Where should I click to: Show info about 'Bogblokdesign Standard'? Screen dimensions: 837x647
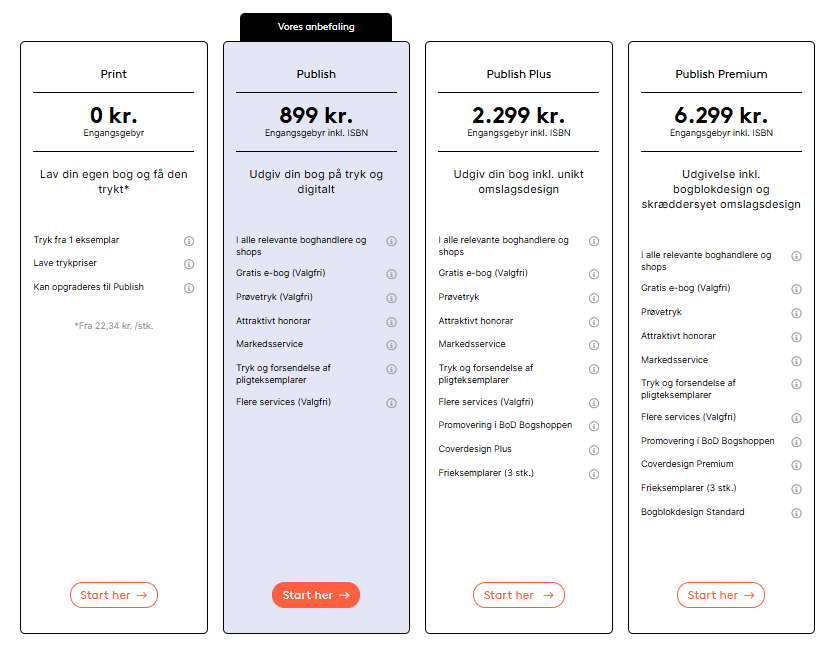coord(796,513)
